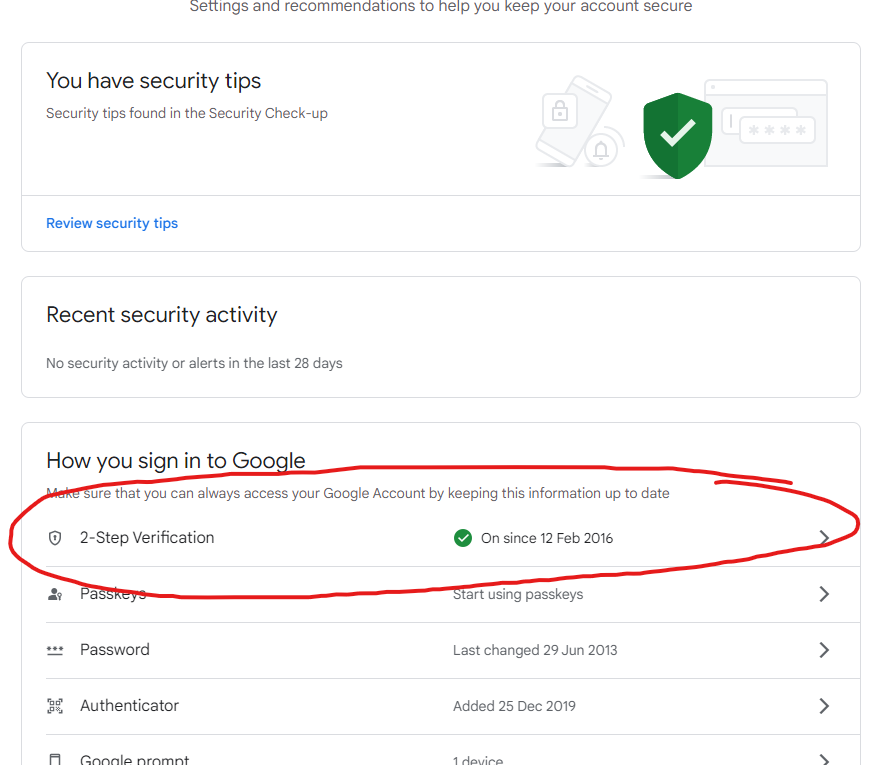
Task: Open the Password row label
Action: [x=115, y=650]
